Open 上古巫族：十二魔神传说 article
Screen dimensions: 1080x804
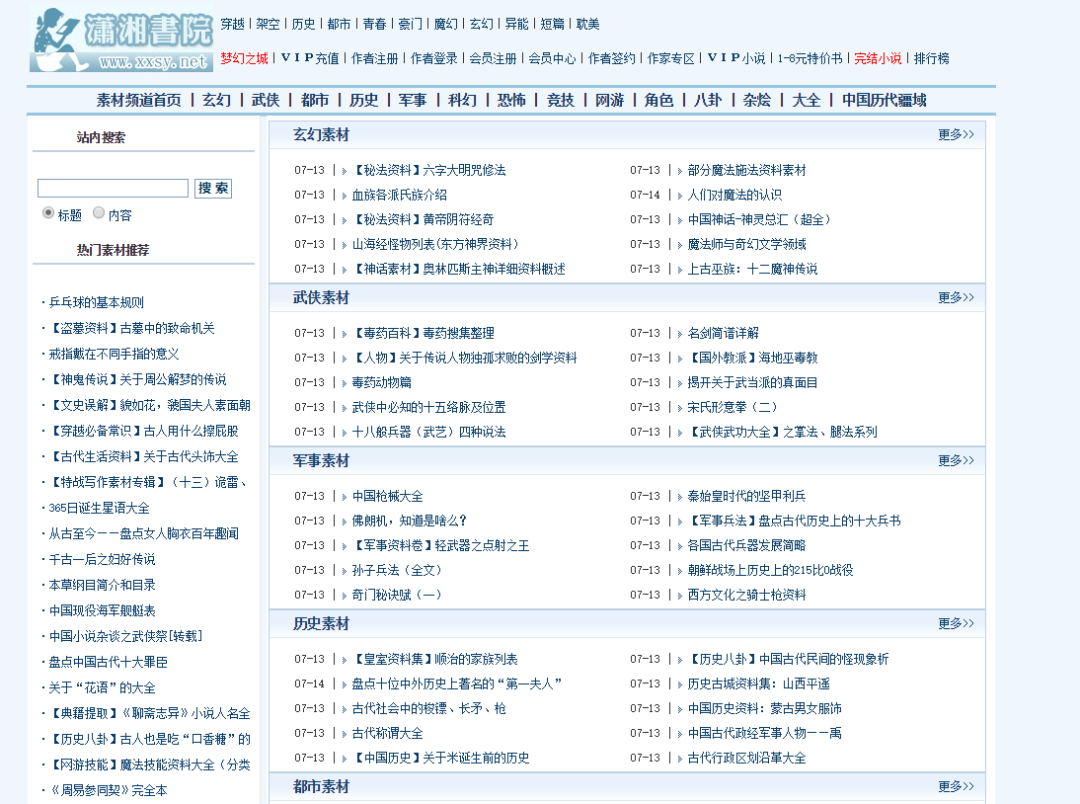752,269
